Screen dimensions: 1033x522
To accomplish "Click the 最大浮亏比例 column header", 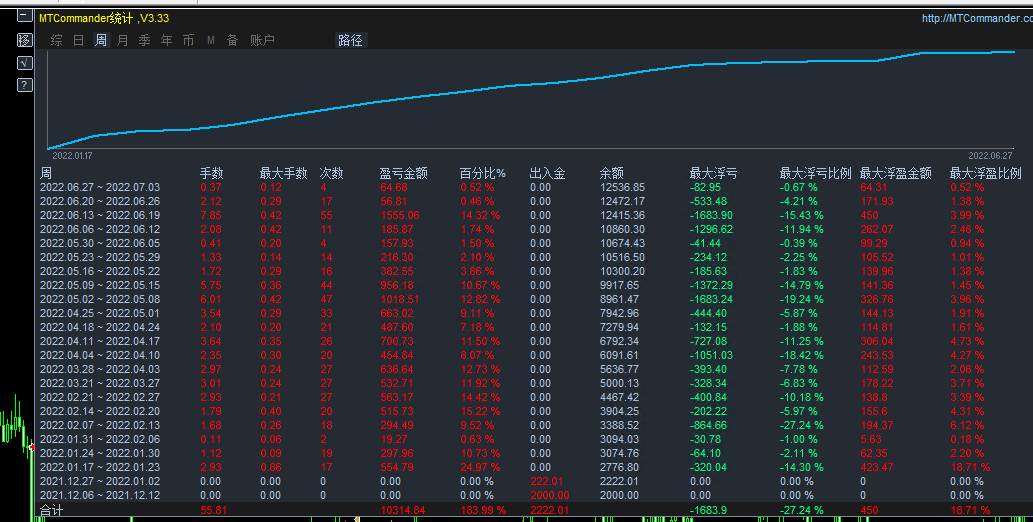I will tap(815, 173).
